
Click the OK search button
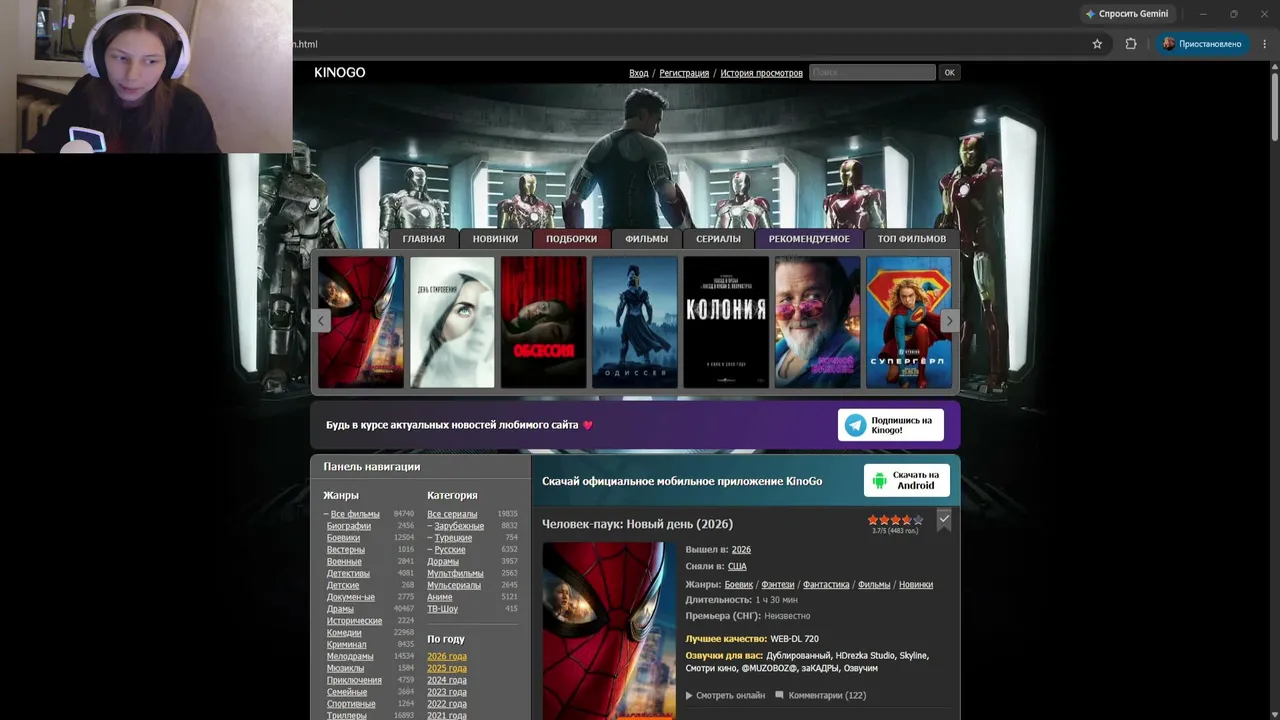click(x=950, y=72)
